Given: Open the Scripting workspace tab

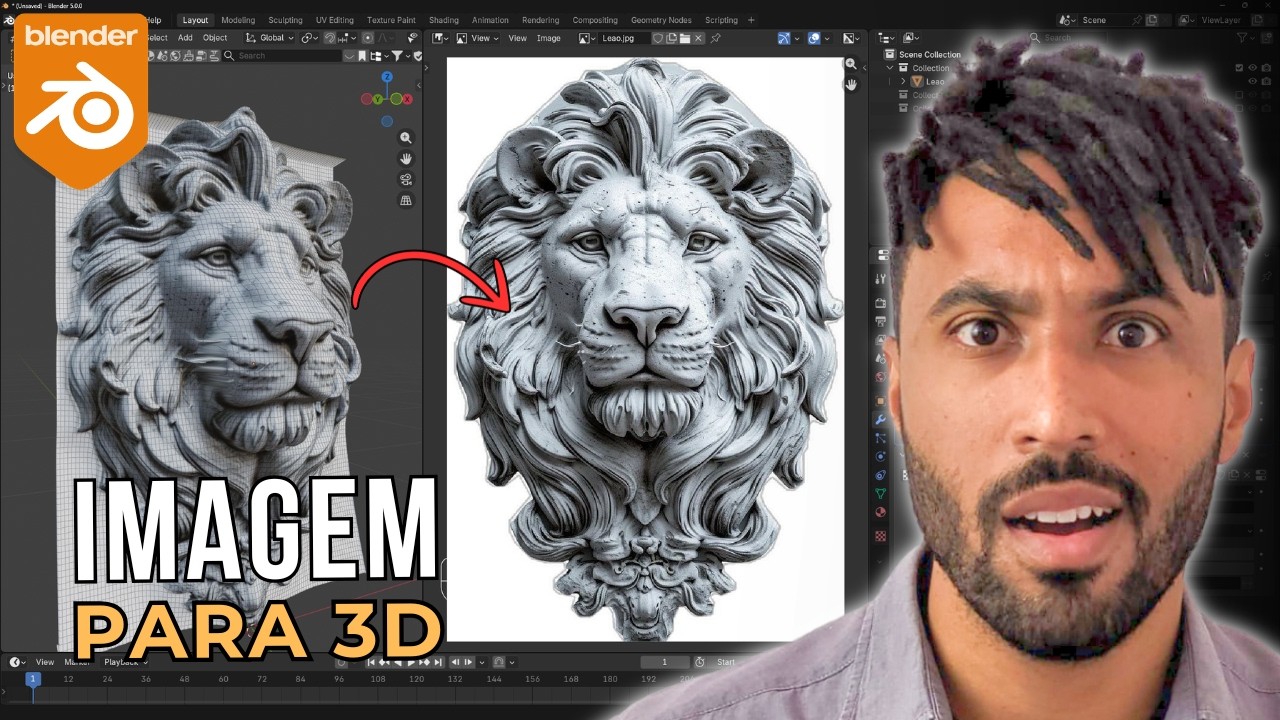Looking at the screenshot, I should point(721,20).
